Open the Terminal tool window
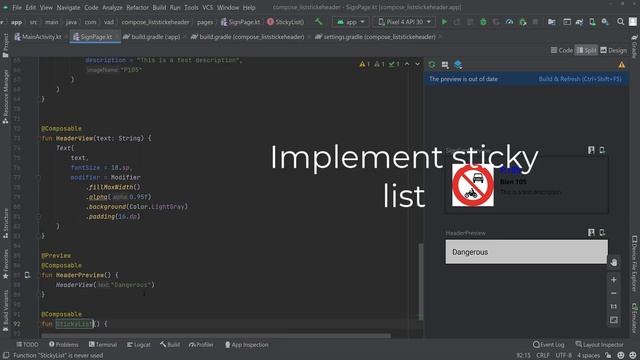 point(103,345)
